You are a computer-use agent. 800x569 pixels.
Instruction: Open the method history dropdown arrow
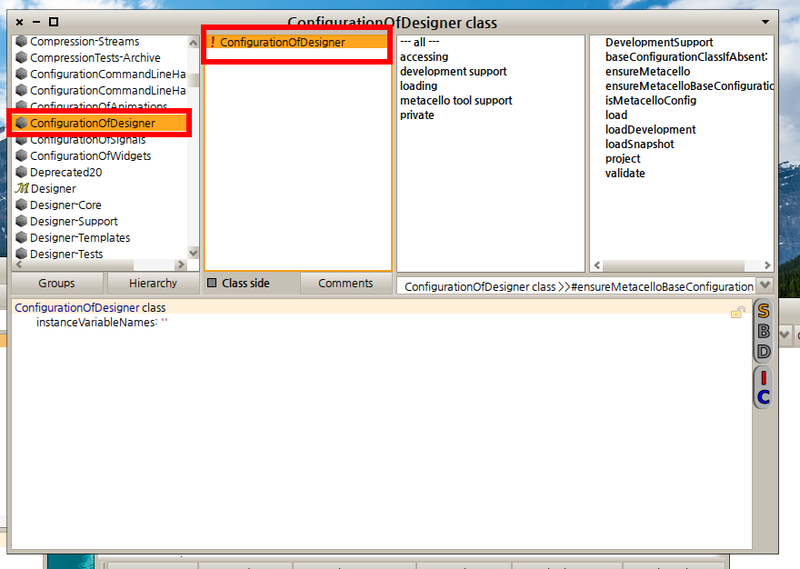(765, 286)
